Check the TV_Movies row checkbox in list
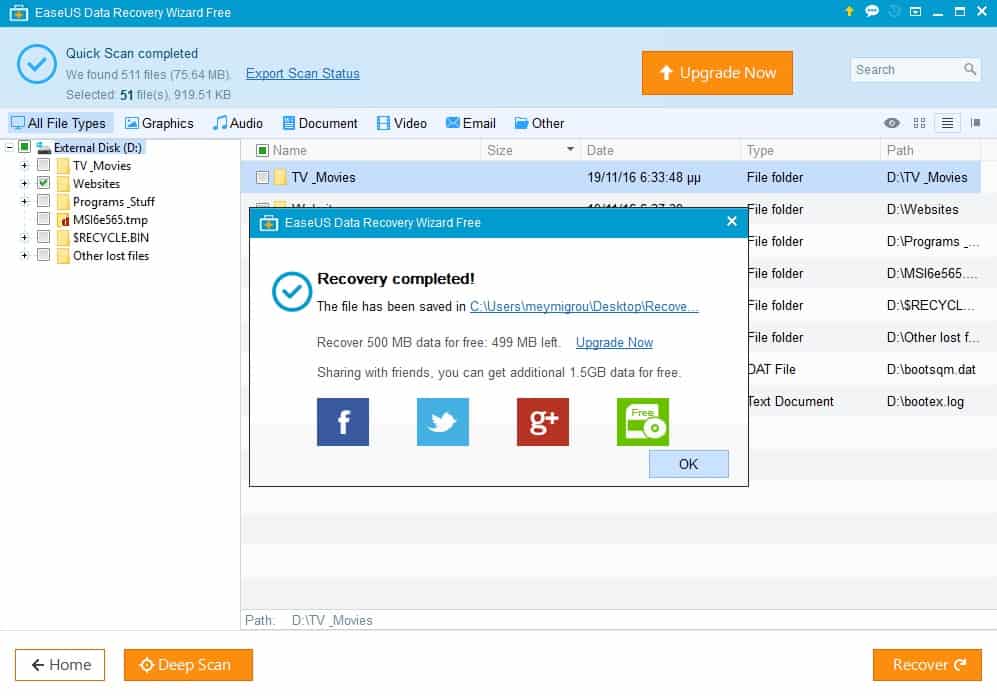997x696 pixels. [x=262, y=177]
